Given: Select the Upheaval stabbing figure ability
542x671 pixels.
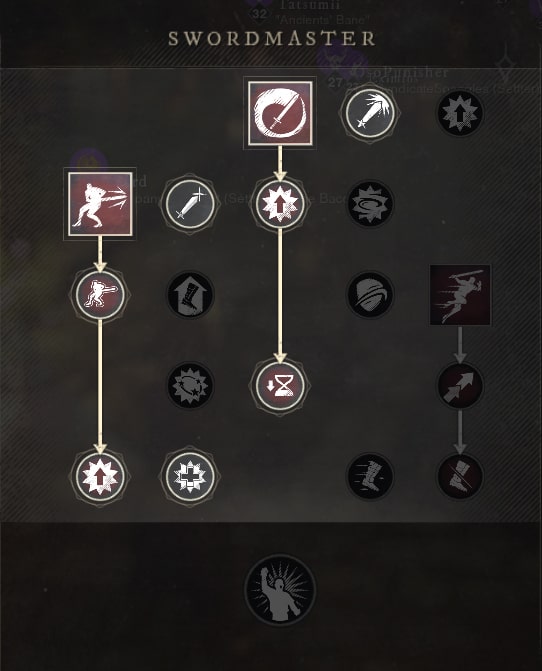Looking at the screenshot, I should [100, 204].
